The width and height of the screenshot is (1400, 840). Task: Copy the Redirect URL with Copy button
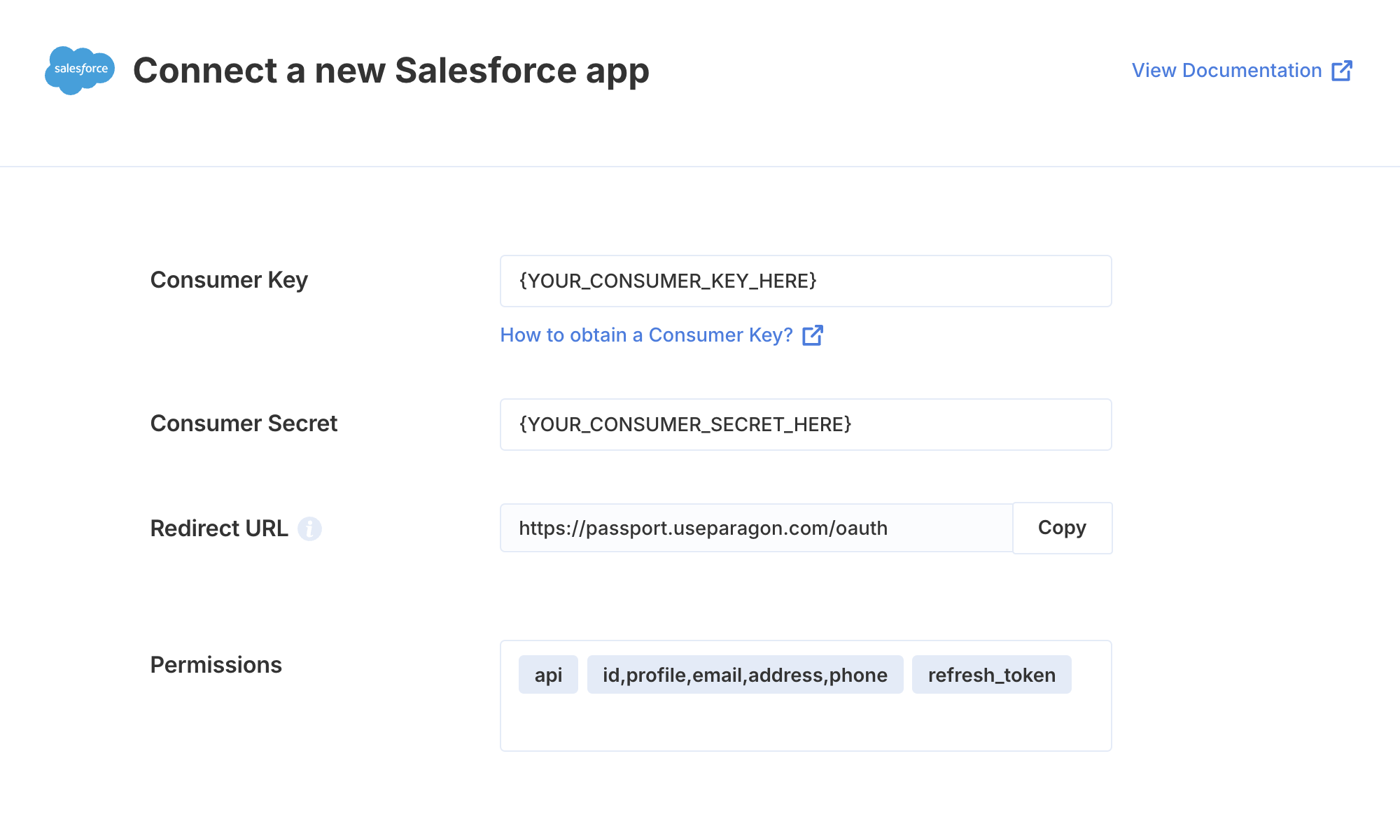1062,528
